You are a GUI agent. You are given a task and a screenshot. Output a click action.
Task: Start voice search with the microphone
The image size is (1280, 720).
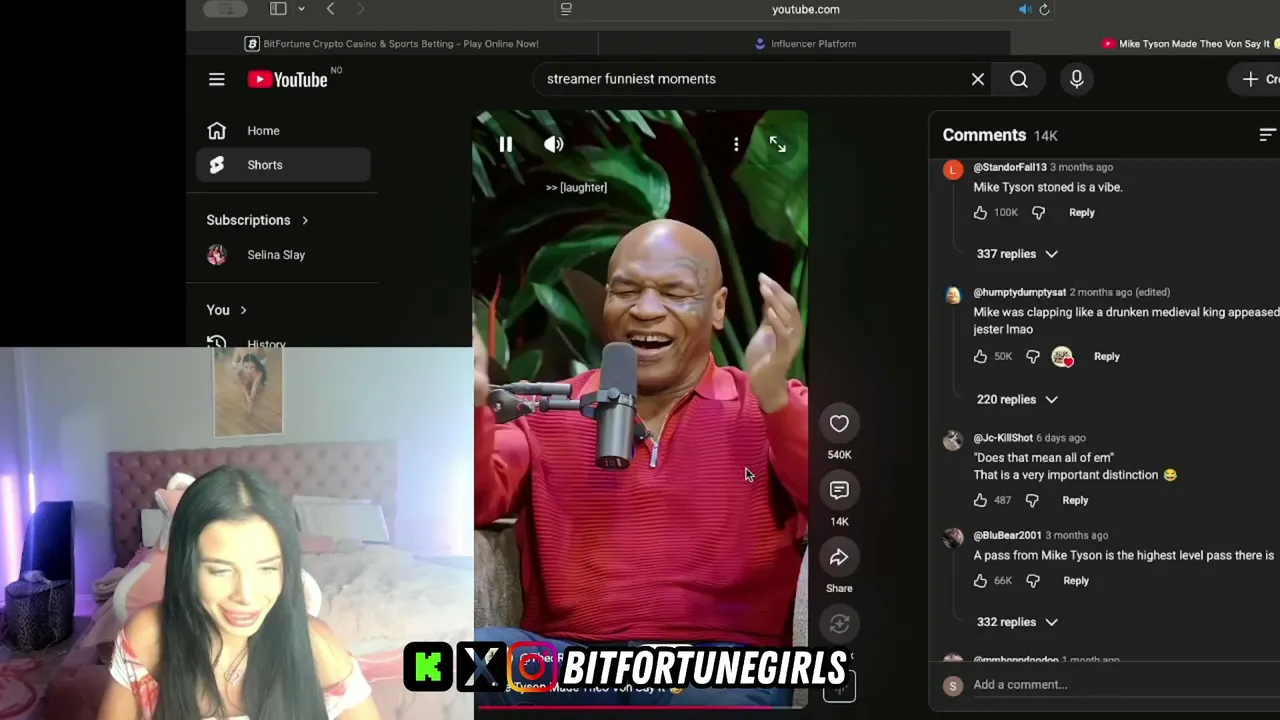point(1077,79)
